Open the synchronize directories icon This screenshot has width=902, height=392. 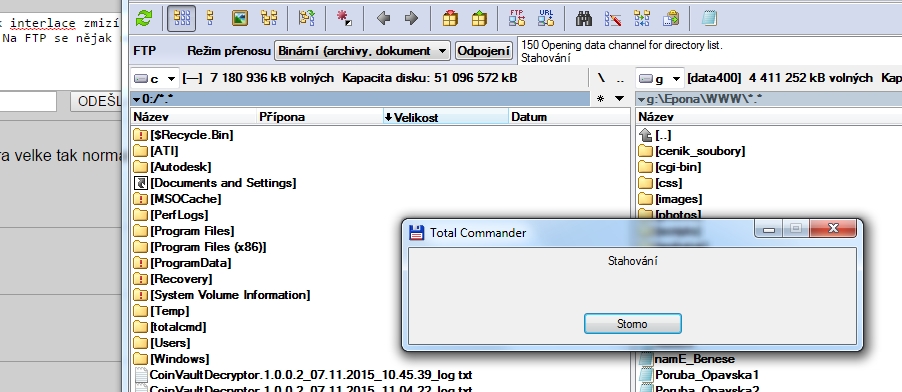[642, 19]
